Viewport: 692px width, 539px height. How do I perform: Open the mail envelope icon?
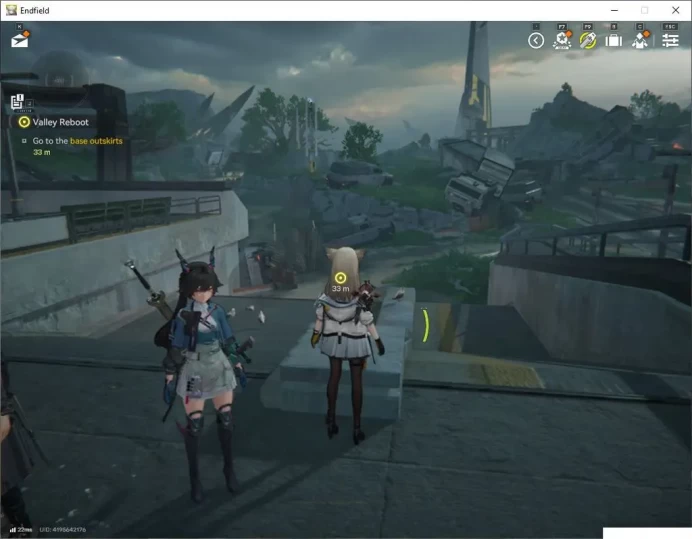20,40
